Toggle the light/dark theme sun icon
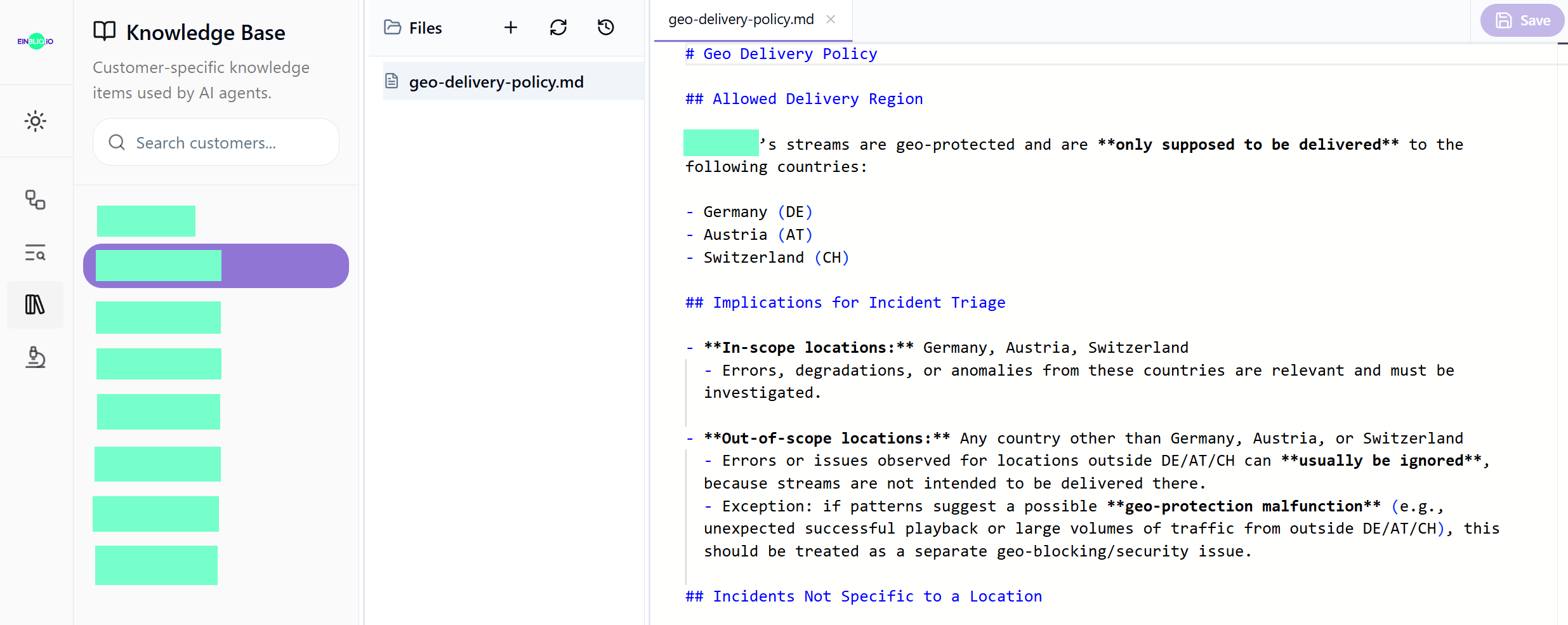The height and width of the screenshot is (625, 1568). point(36,121)
